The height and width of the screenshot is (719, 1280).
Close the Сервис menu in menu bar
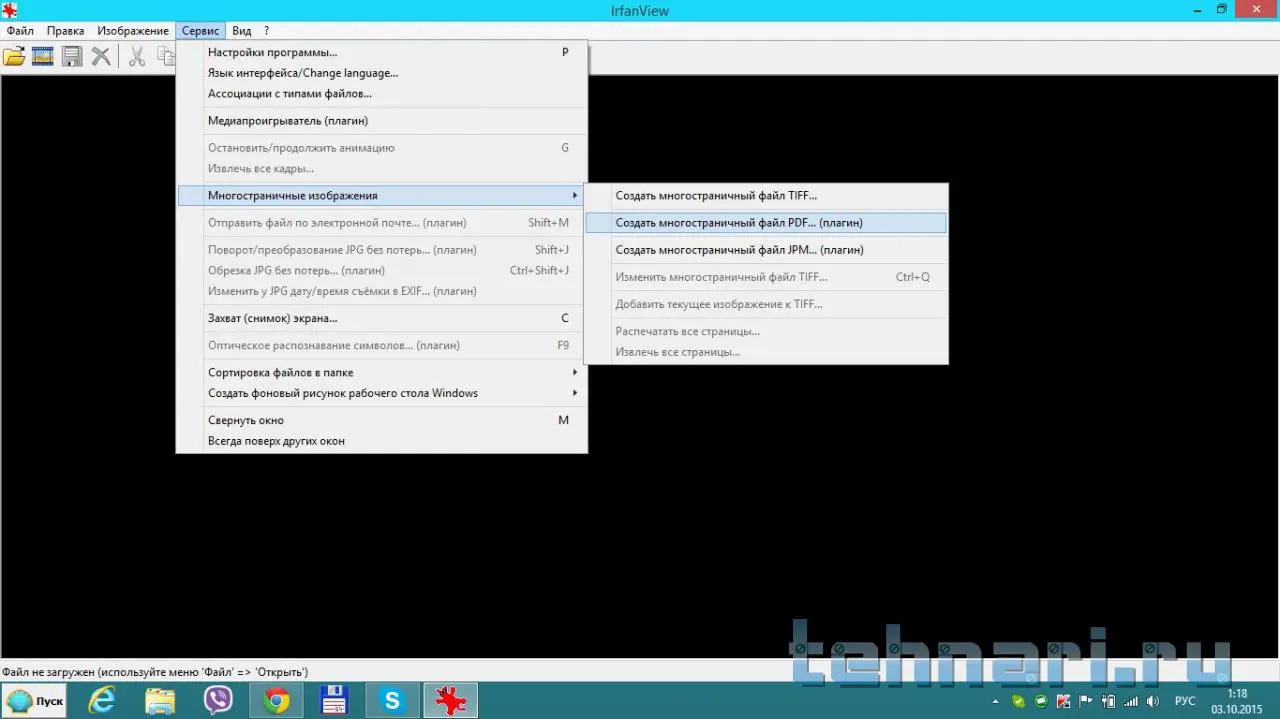point(200,31)
